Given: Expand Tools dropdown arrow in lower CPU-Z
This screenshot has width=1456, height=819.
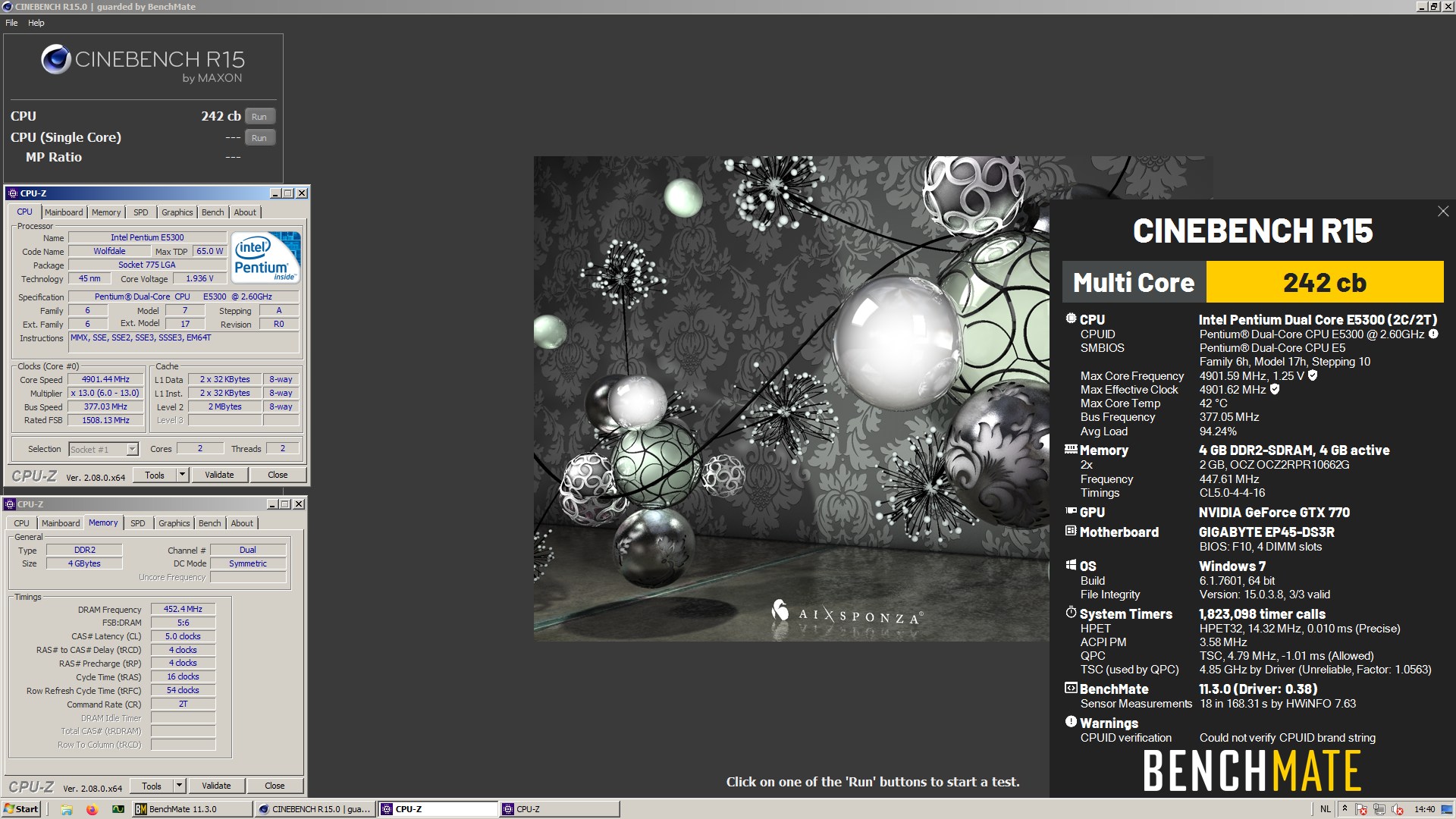Looking at the screenshot, I should click(179, 786).
